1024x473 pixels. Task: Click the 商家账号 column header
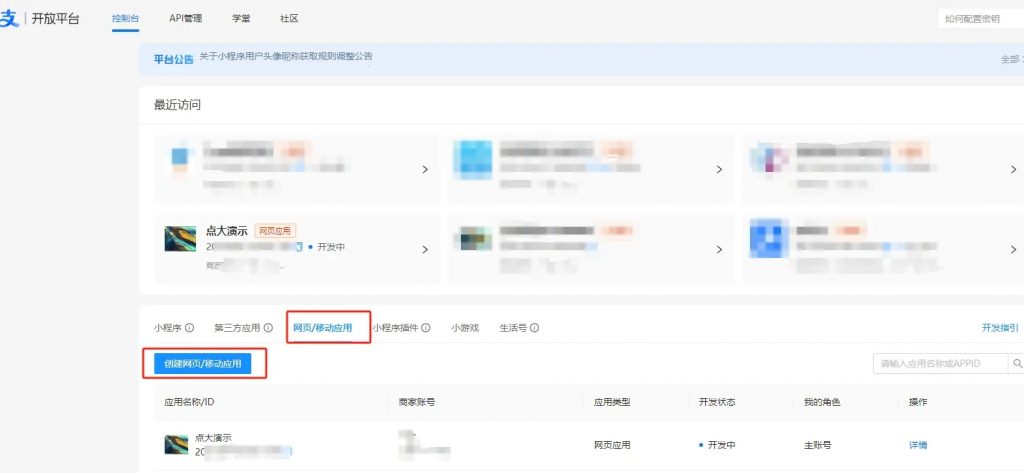(x=417, y=402)
